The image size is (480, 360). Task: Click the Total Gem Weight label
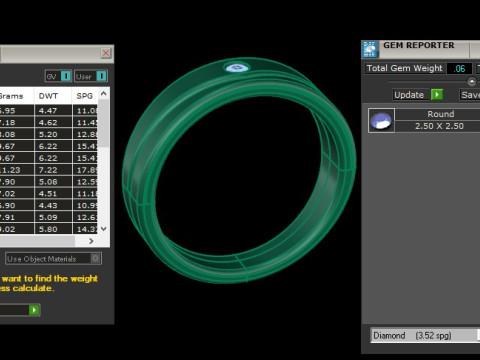click(404, 68)
